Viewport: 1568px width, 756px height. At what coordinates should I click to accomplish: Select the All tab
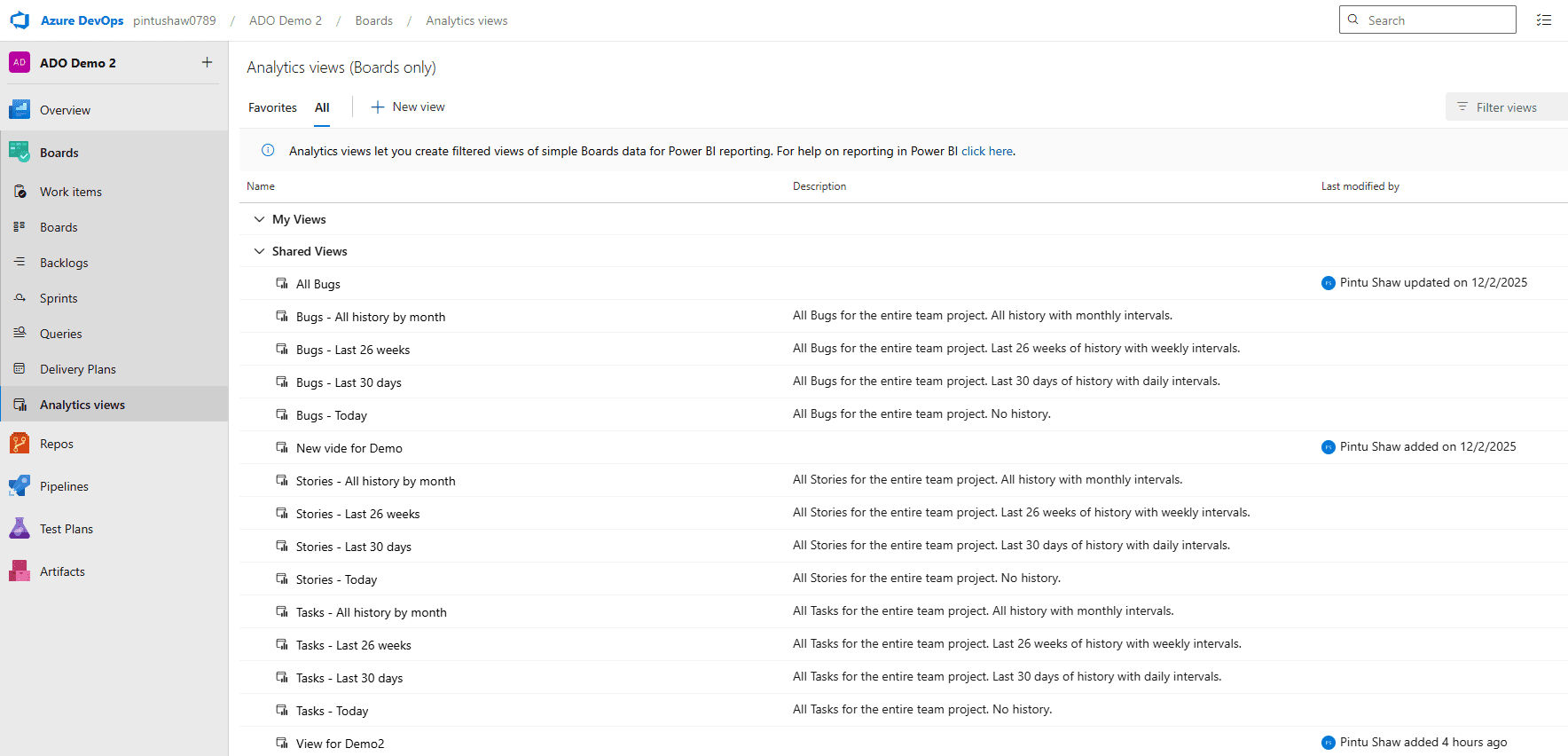322,107
